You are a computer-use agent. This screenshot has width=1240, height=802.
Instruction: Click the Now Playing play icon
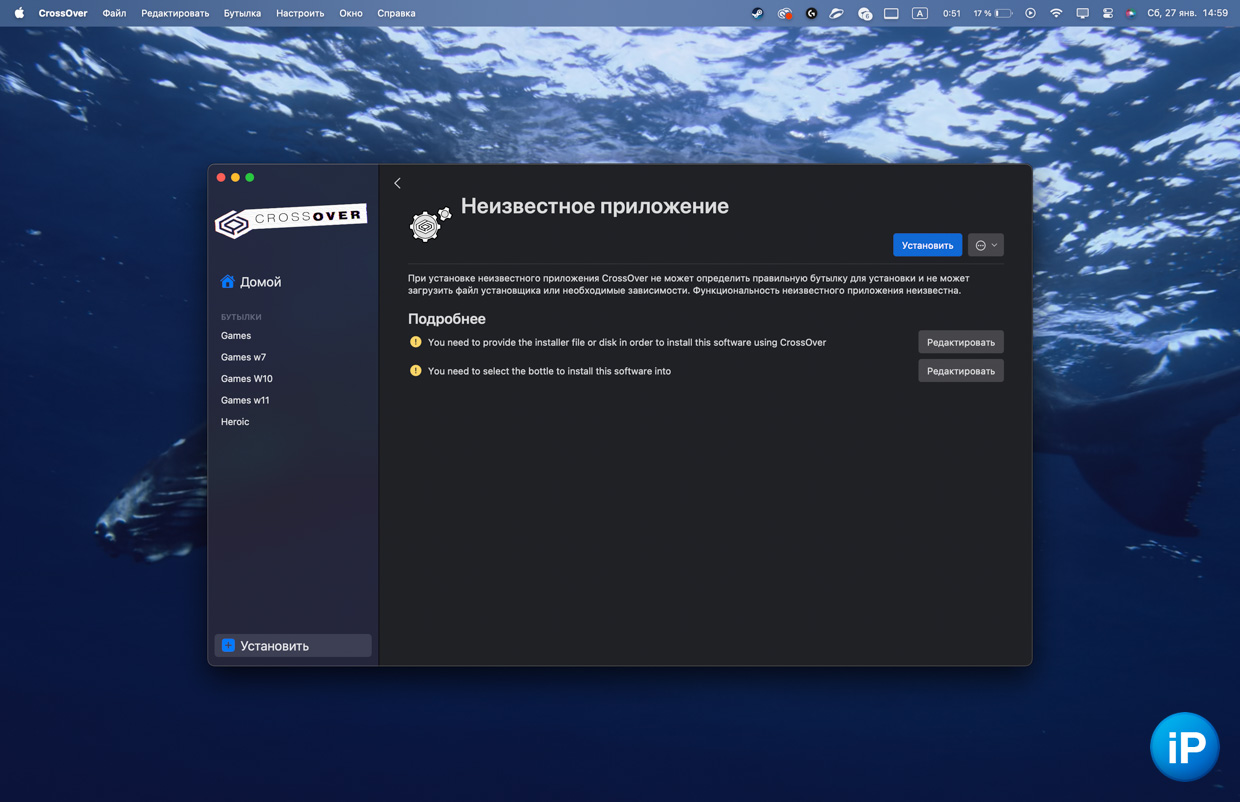(x=1030, y=13)
